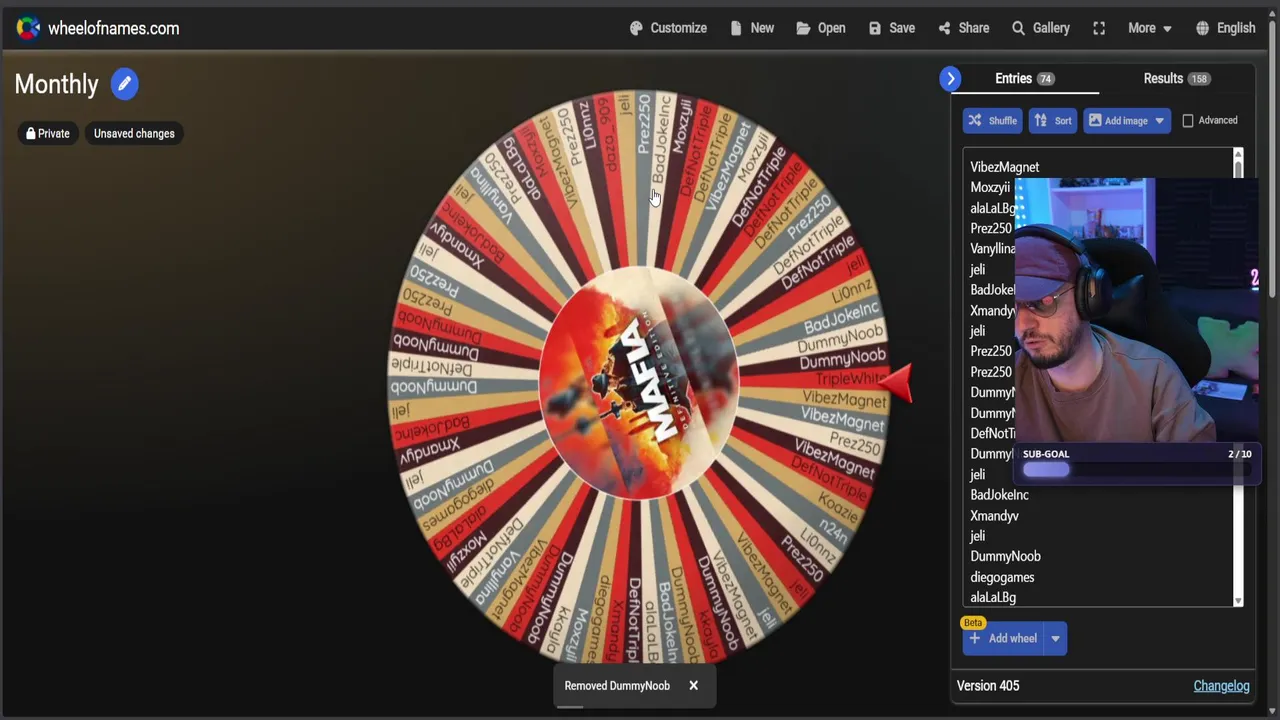Enter fullscreen mode icon
Viewport: 1280px width, 720px height.
[1099, 28]
